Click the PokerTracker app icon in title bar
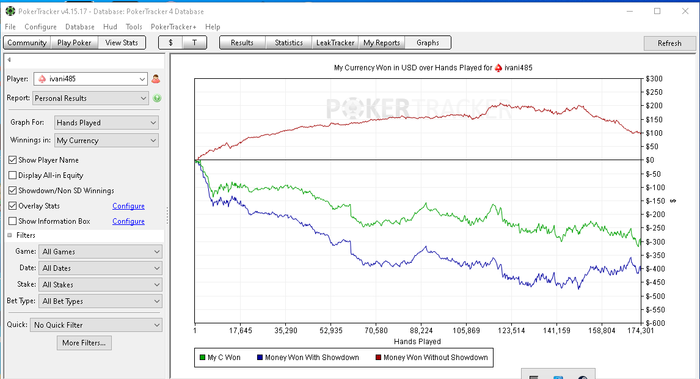The width and height of the screenshot is (700, 379). tap(10, 11)
